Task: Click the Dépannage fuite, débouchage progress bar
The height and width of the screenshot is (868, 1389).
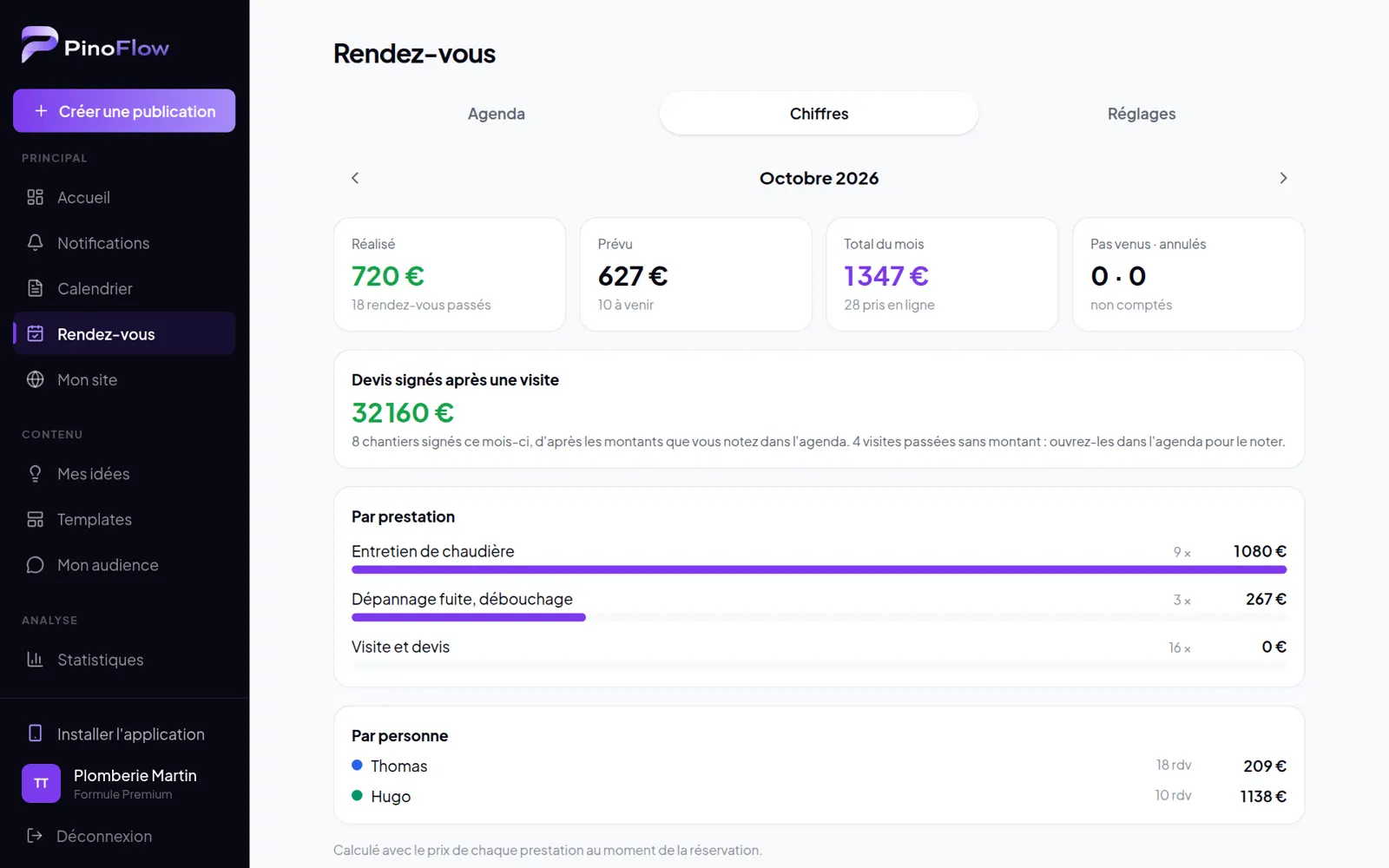Action: click(819, 617)
